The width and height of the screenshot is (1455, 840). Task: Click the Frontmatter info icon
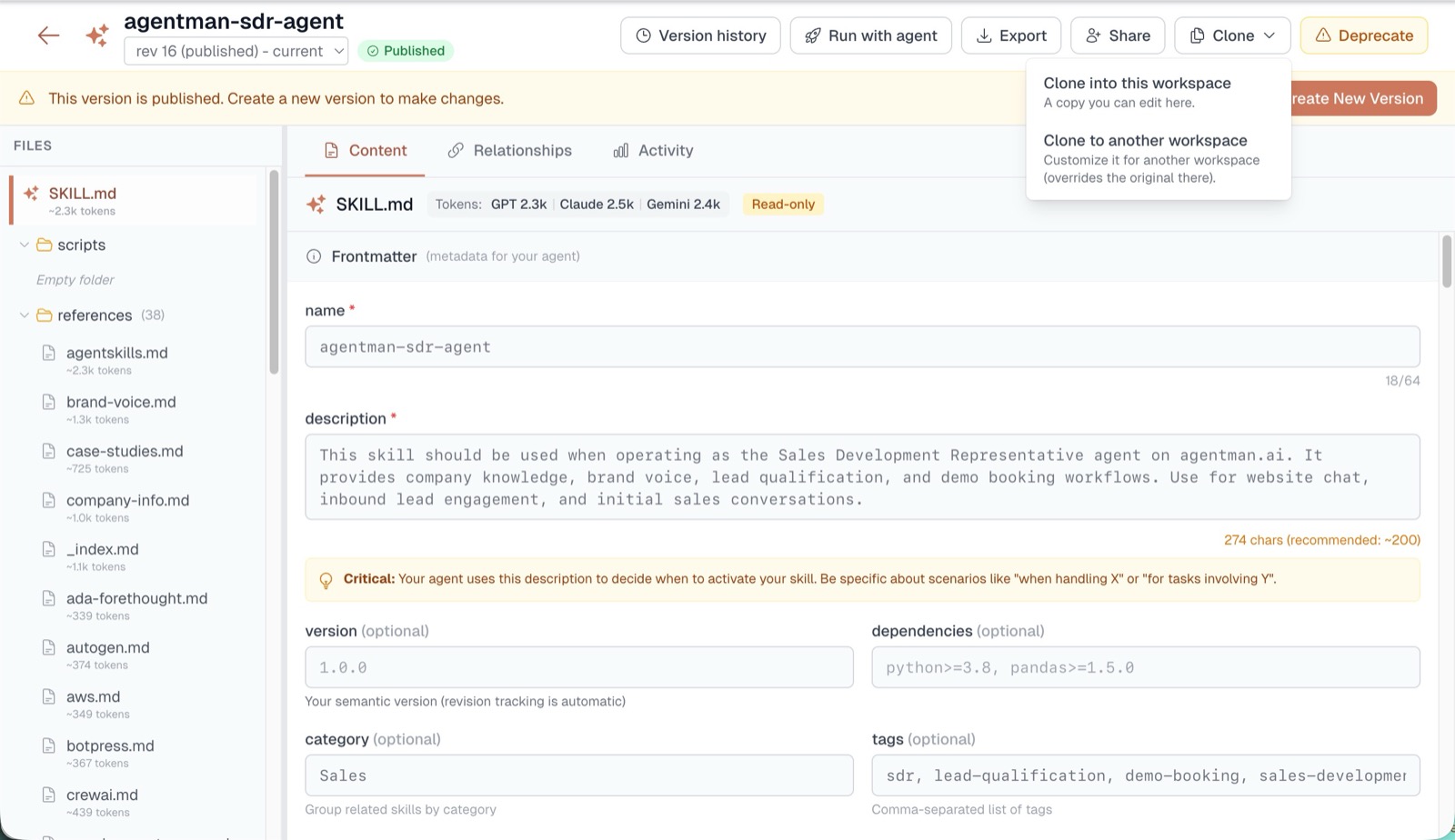point(314,256)
